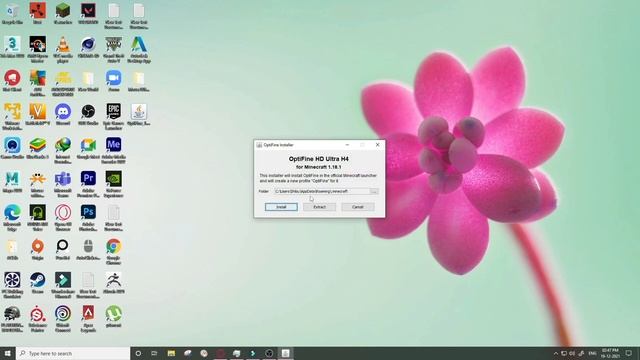640x360 pixels.
Task: Select the Substance Painter desktop icon
Action: 38,319
